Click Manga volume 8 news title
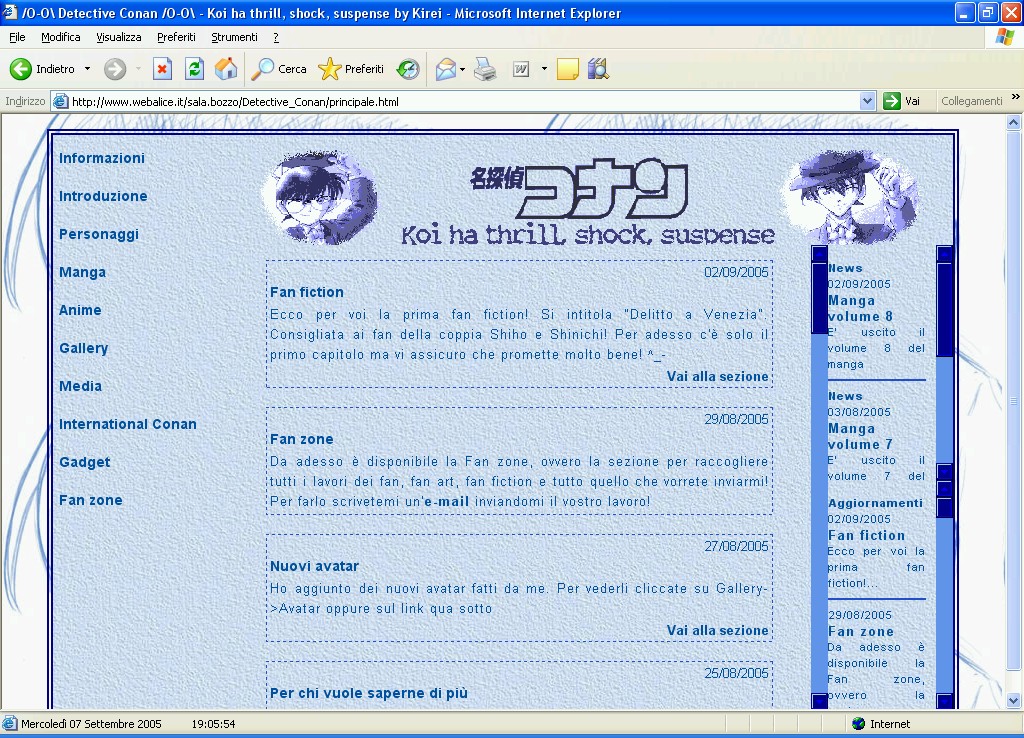The image size is (1024, 738). [x=860, y=308]
